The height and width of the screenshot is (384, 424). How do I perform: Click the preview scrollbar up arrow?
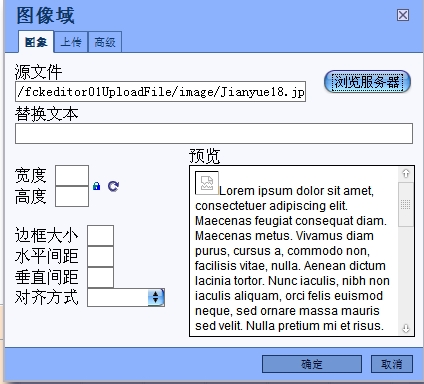(406, 174)
